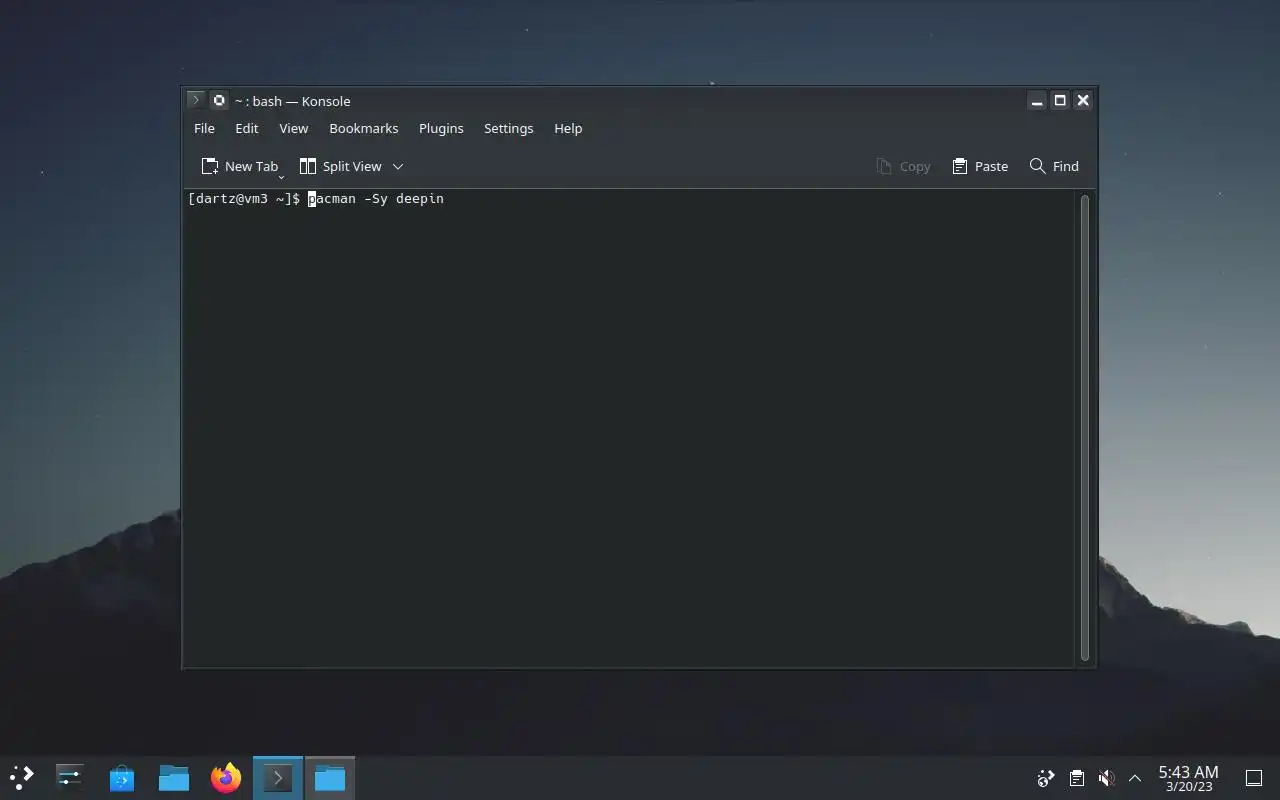Click the Paste toolbar button
The height and width of the screenshot is (800, 1280).
980,166
